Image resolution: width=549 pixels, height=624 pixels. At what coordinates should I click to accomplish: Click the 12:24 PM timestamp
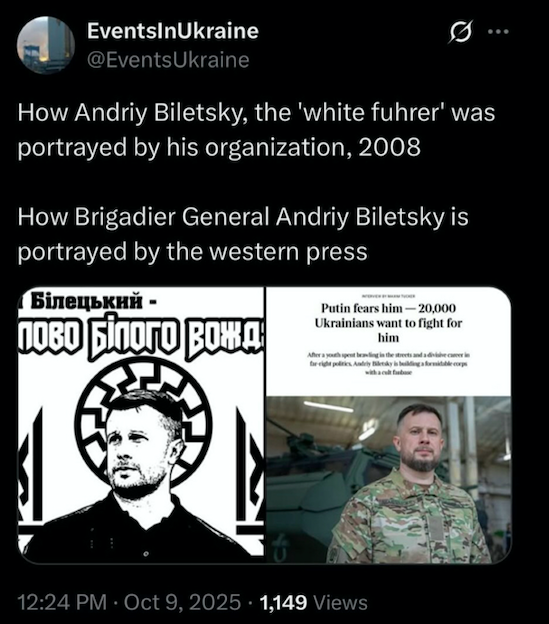coord(62,602)
